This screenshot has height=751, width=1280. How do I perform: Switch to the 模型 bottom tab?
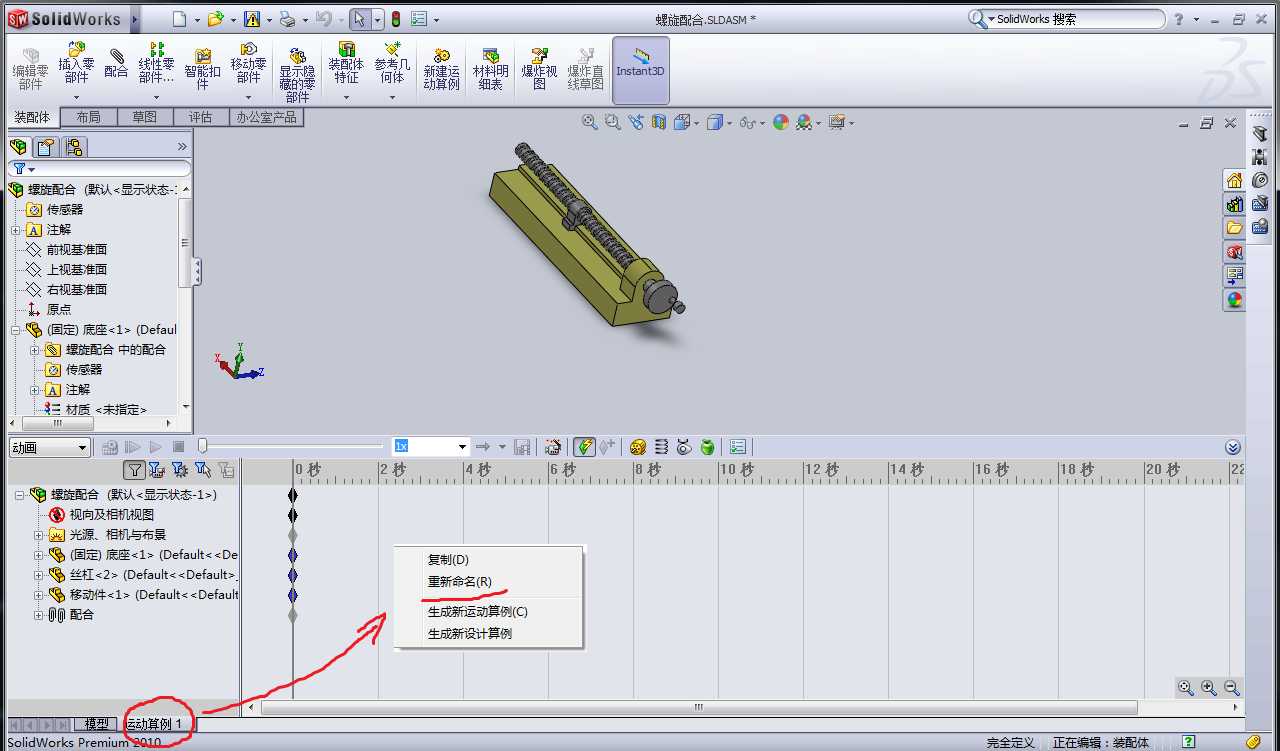(x=97, y=724)
